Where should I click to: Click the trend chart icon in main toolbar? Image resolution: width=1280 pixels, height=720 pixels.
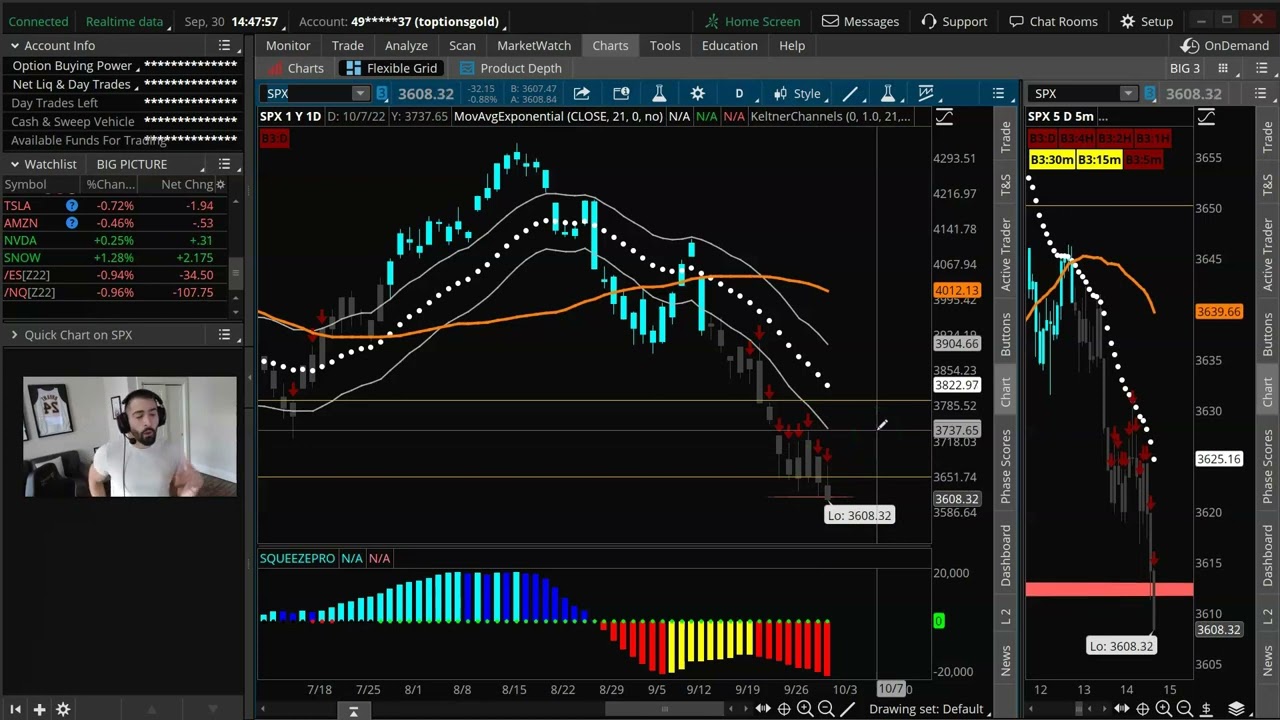coord(926,93)
